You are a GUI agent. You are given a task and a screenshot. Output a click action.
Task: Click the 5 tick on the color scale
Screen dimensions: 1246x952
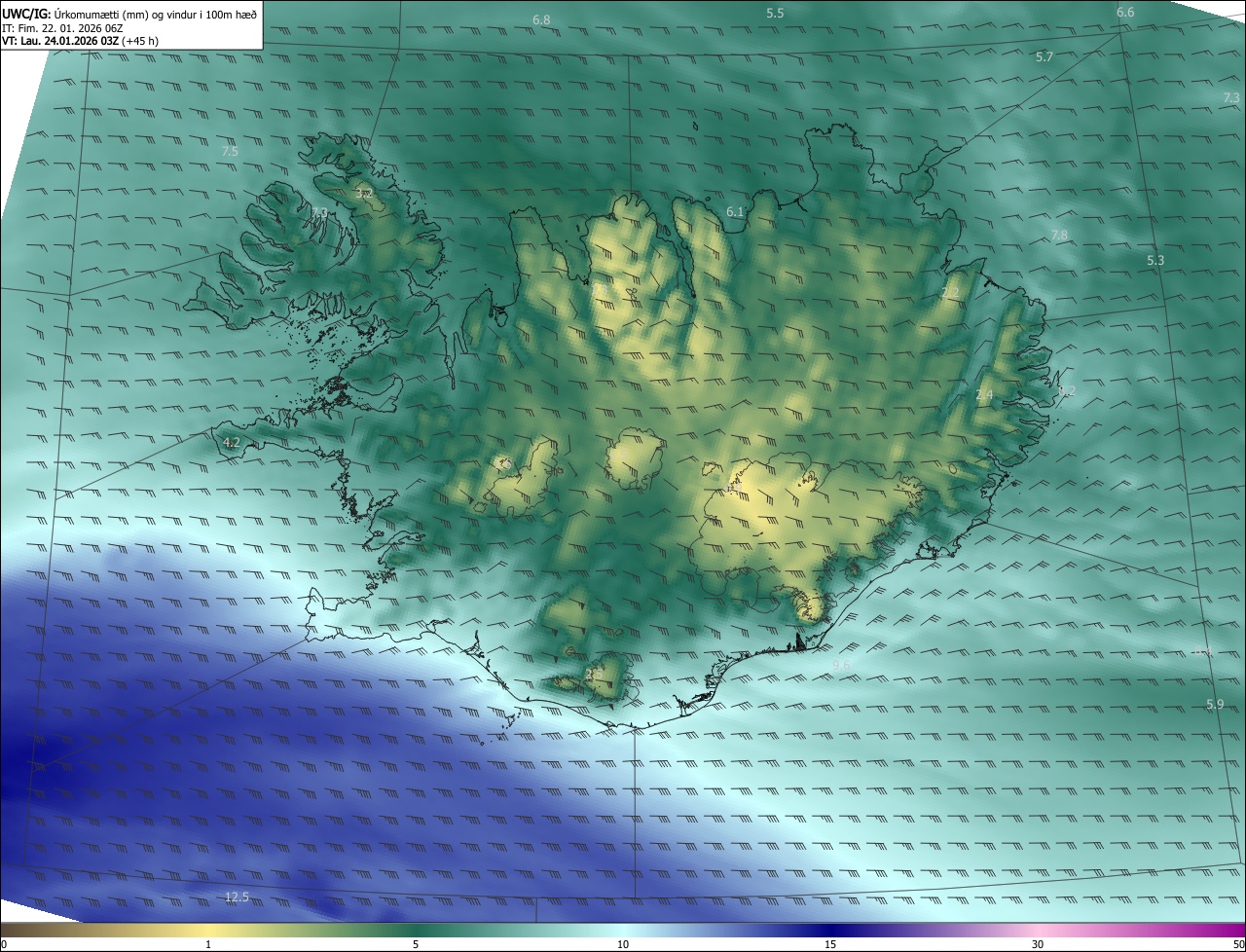click(416, 944)
